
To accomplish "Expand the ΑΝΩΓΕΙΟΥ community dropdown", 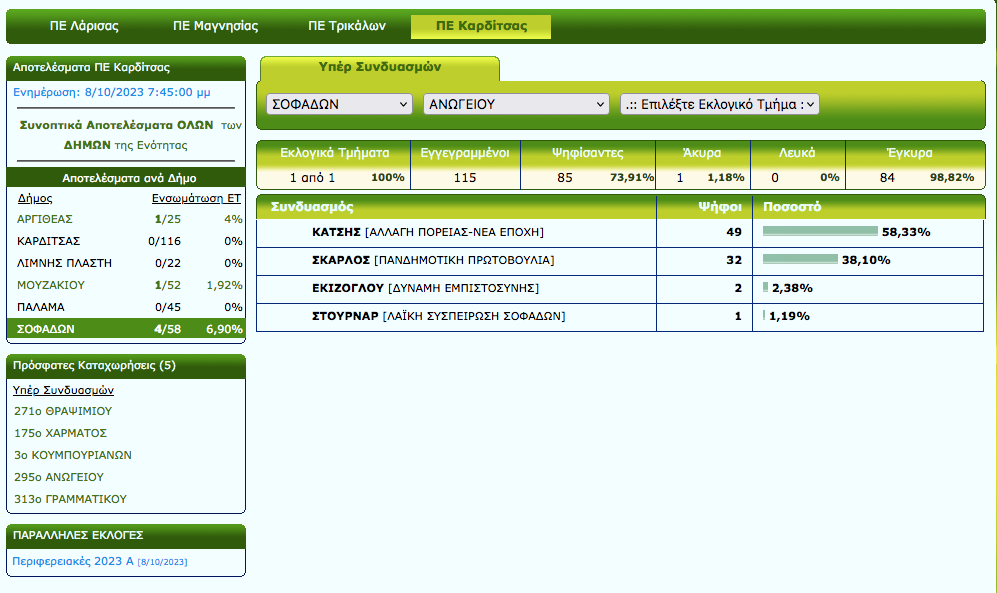I will (516, 104).
